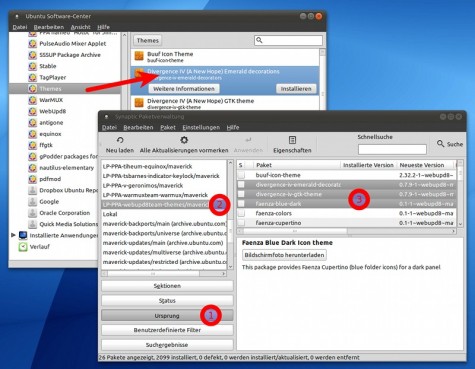Open Datei menu in Software-Center

[x=20, y=27]
